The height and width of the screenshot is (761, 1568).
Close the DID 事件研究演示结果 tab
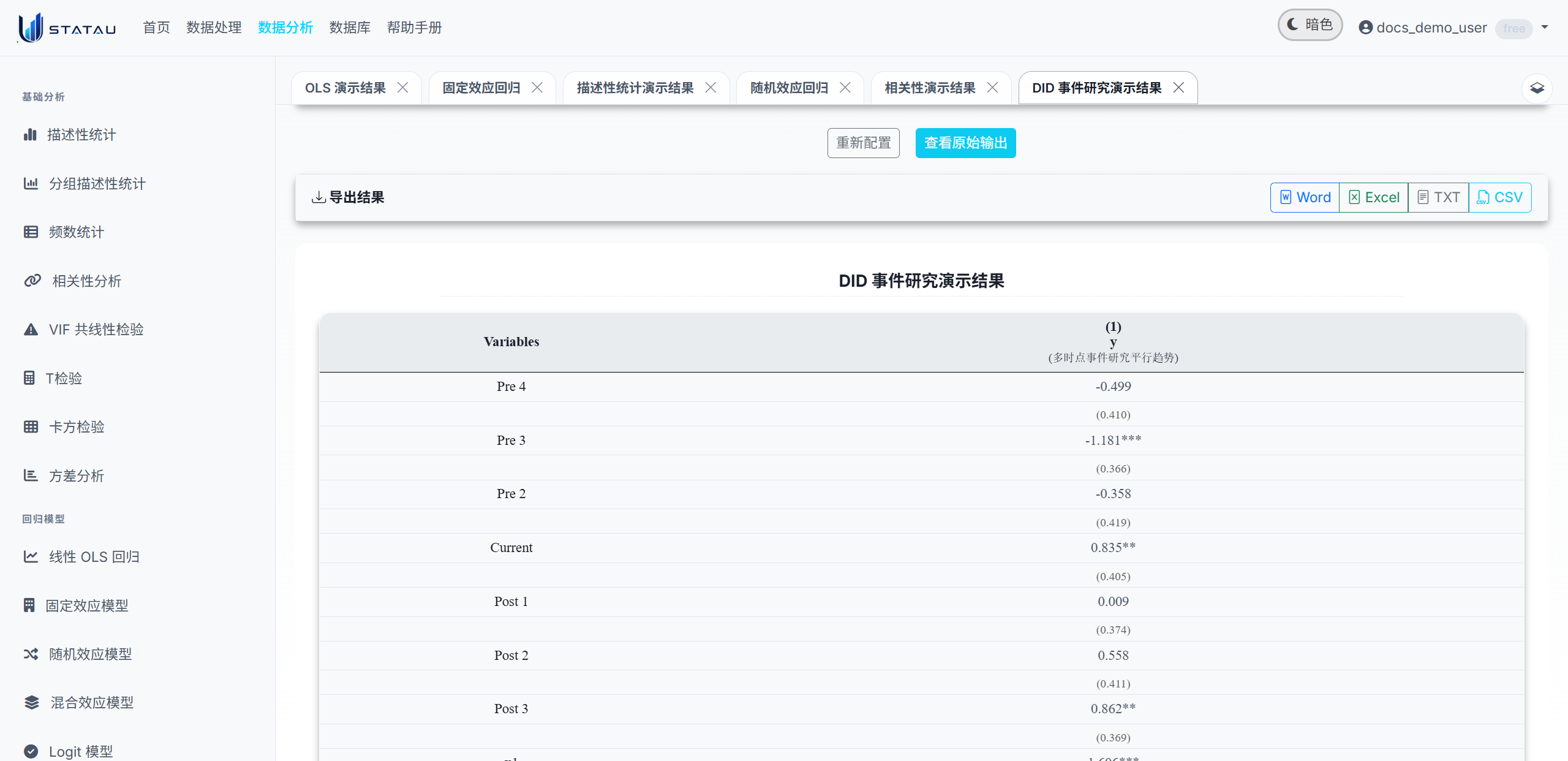[1178, 88]
